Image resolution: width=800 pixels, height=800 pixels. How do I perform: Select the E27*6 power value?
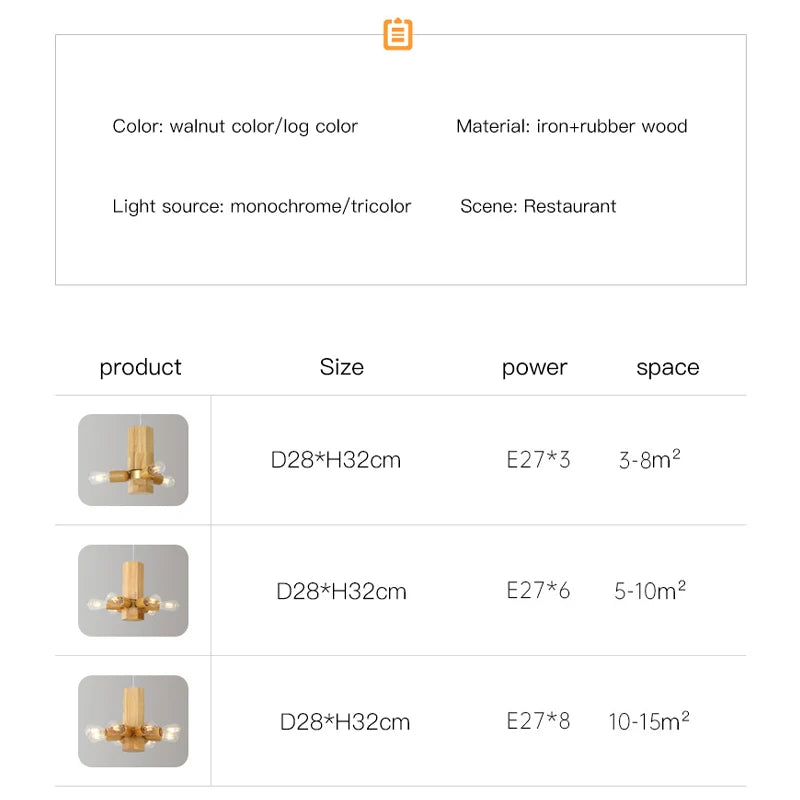point(538,590)
